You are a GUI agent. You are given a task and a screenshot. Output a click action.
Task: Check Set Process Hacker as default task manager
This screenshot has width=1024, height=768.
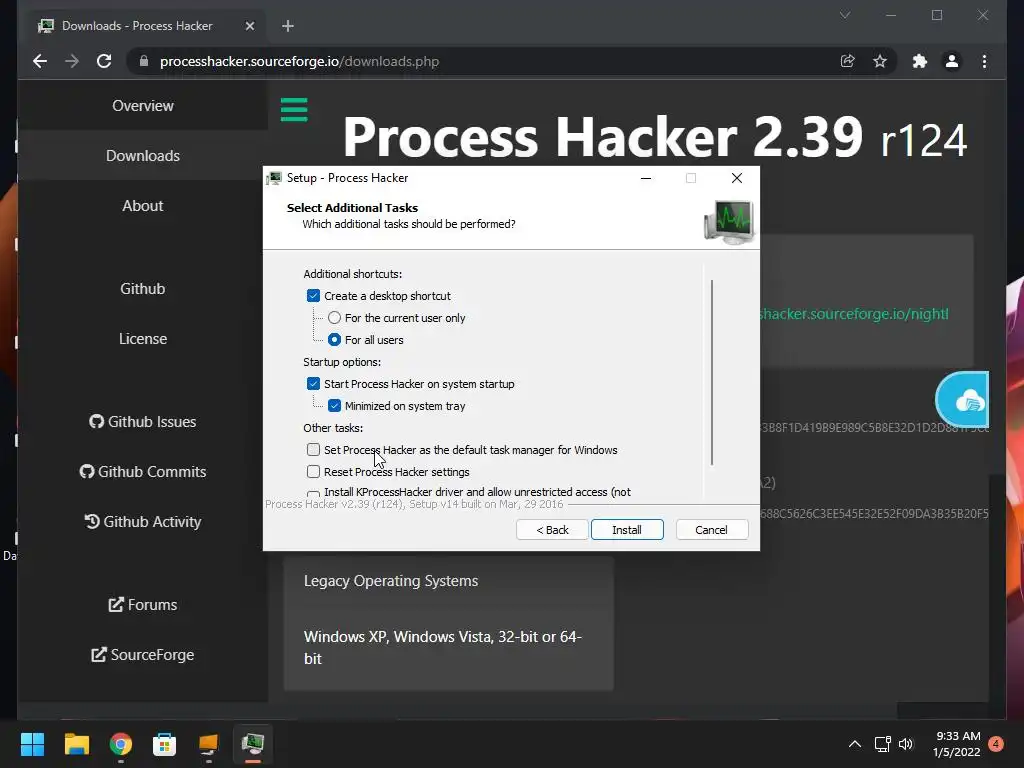tap(313, 450)
